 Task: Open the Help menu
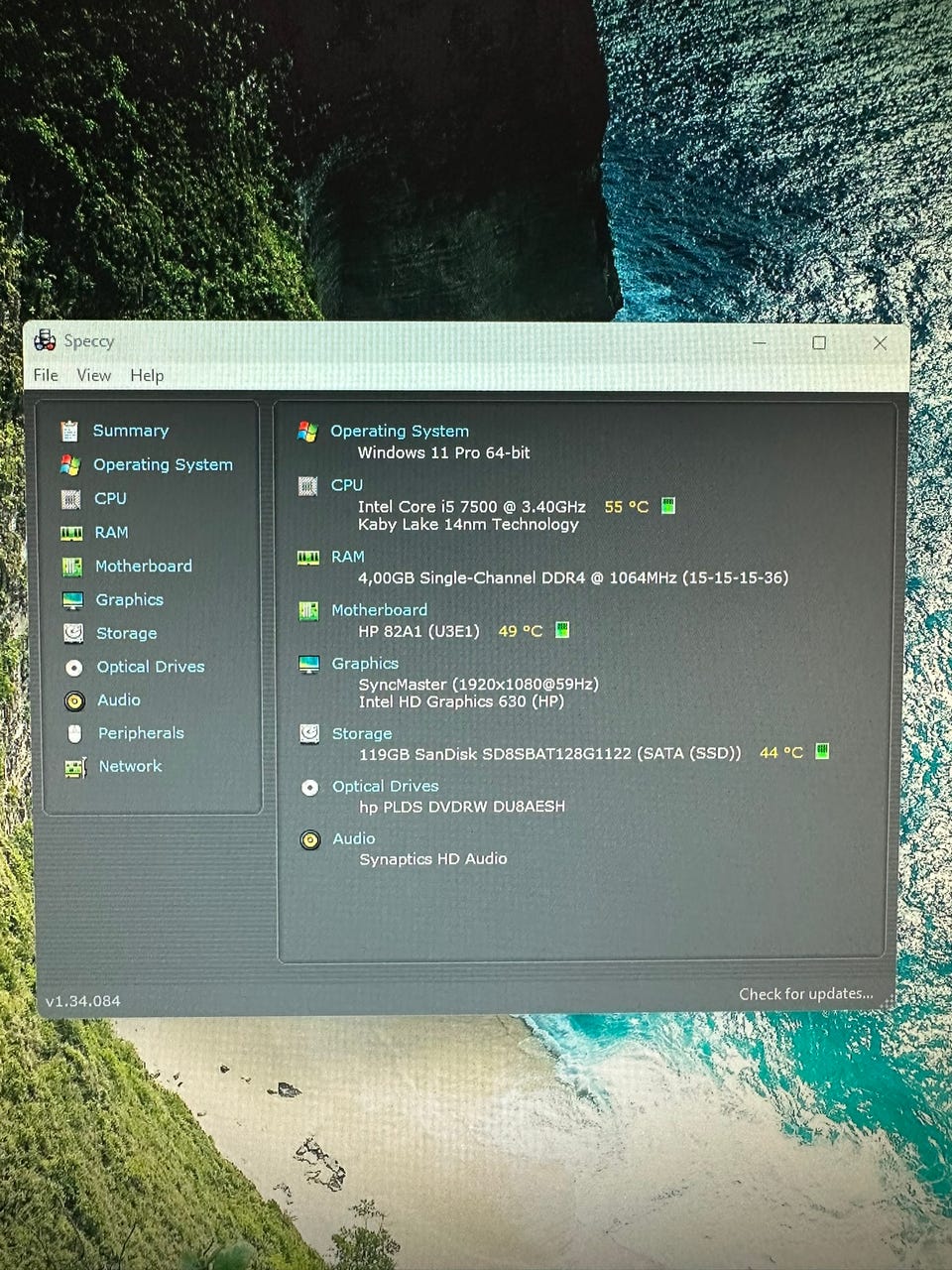pyautogui.click(x=147, y=375)
